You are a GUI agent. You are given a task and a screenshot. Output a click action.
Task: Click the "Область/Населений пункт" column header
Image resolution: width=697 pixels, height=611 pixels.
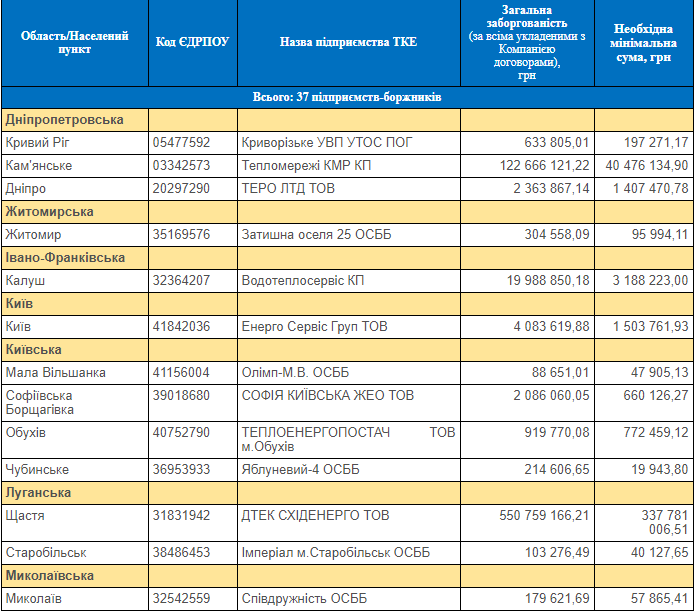point(75,42)
